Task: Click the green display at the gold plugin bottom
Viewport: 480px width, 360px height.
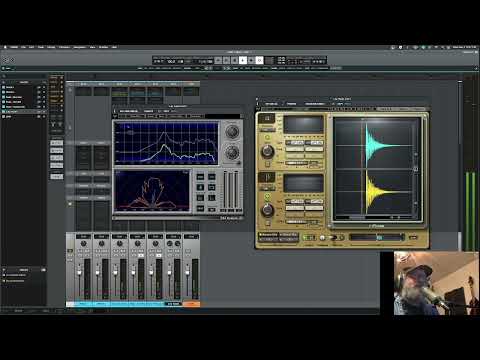Action: [x=309, y=238]
